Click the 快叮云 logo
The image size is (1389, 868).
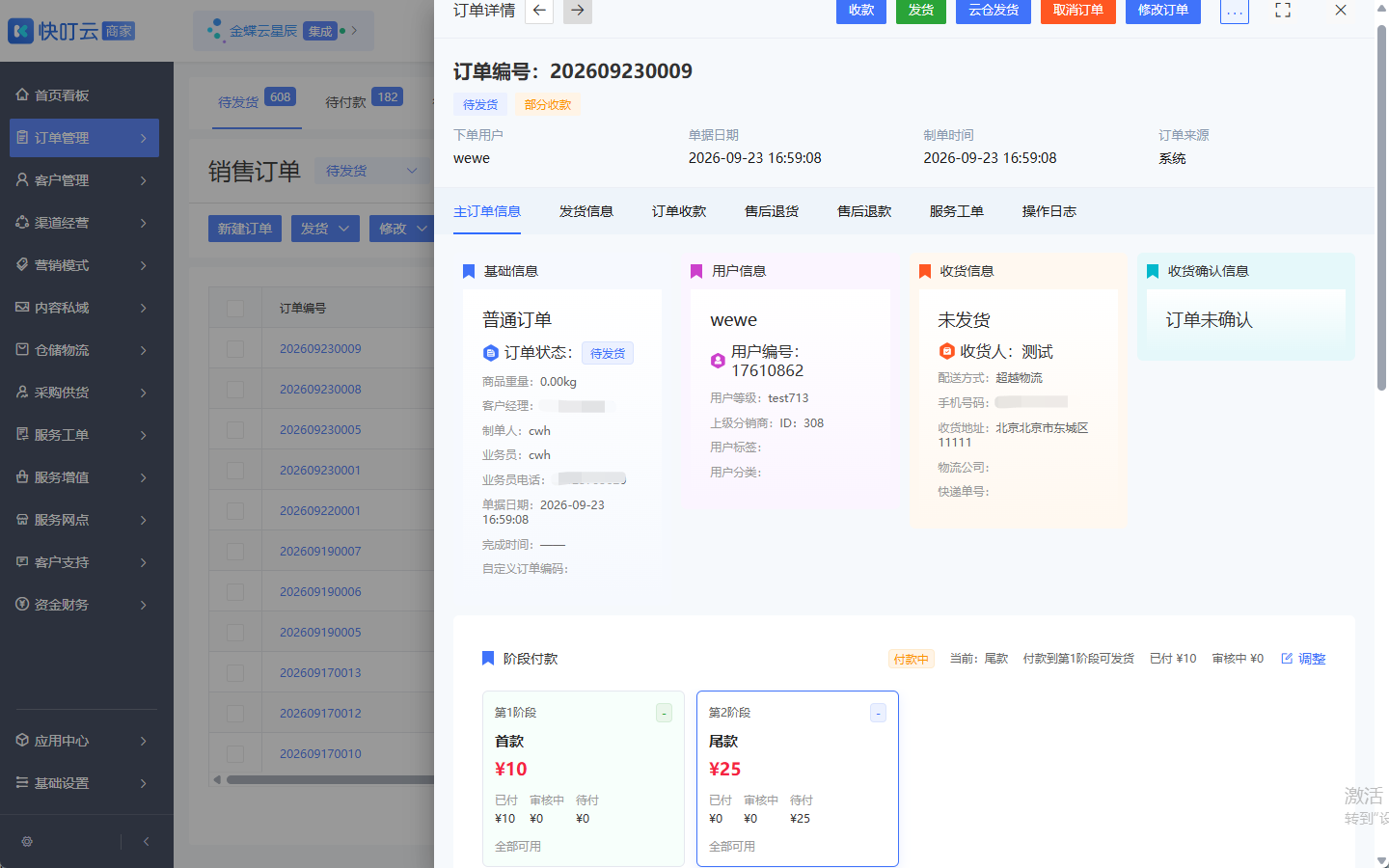71,31
